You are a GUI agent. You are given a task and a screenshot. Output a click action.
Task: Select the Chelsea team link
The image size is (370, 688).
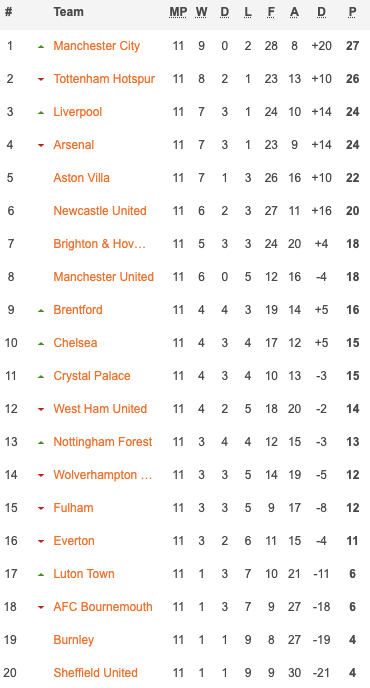[x=75, y=343]
